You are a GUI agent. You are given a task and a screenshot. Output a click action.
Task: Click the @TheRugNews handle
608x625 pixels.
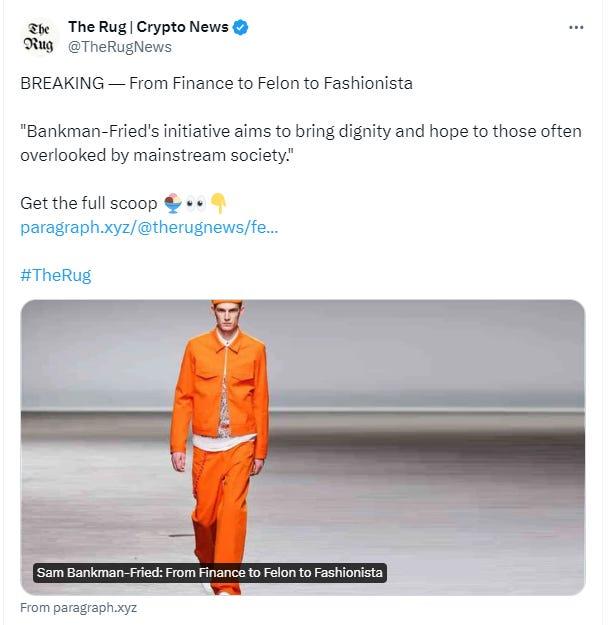click(119, 47)
